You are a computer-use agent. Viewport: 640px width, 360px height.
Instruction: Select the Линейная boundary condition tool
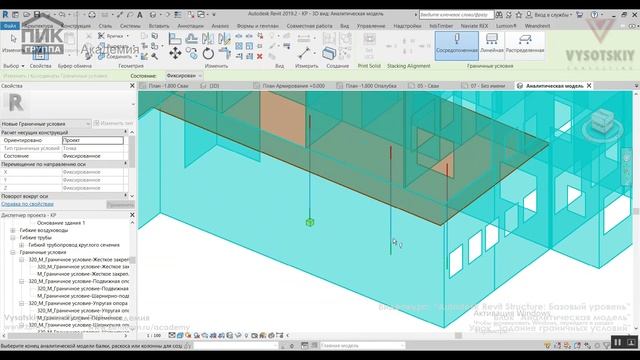(492, 46)
